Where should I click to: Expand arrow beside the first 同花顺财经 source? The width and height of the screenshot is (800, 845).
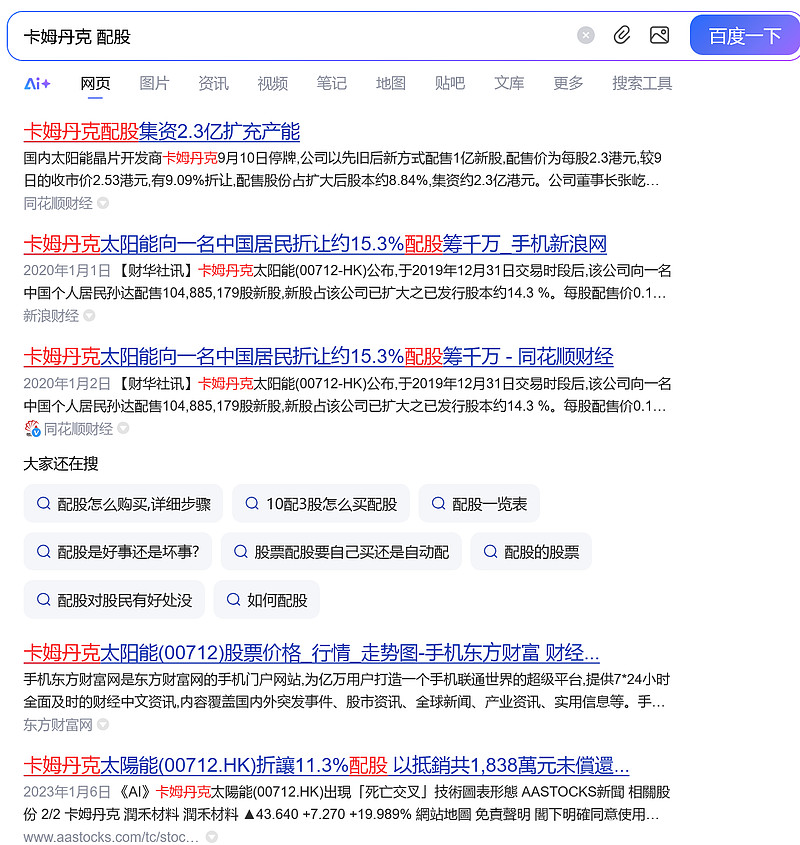point(103,203)
